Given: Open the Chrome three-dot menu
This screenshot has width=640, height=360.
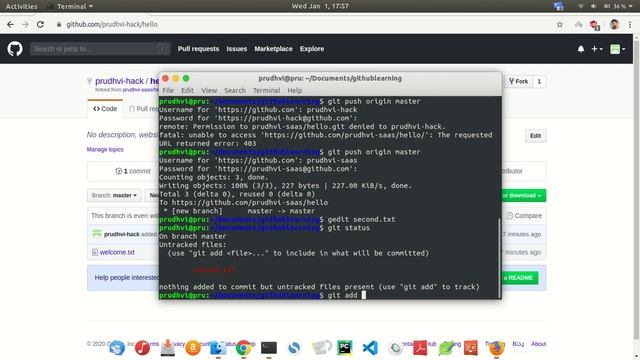Looking at the screenshot, I should pyautogui.click(x=630, y=24).
